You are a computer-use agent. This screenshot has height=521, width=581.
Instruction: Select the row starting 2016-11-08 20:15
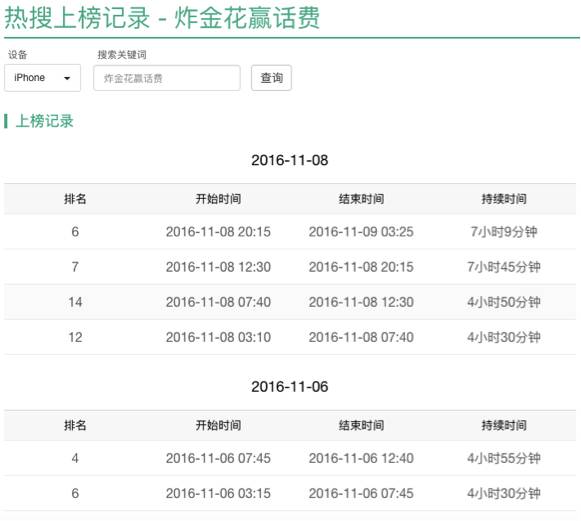pyautogui.click(x=290, y=232)
